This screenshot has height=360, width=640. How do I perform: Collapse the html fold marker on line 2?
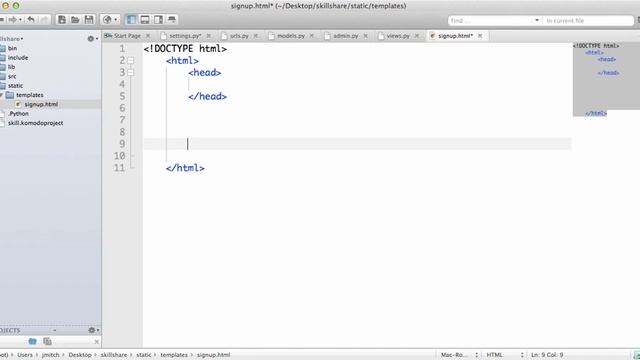click(131, 60)
